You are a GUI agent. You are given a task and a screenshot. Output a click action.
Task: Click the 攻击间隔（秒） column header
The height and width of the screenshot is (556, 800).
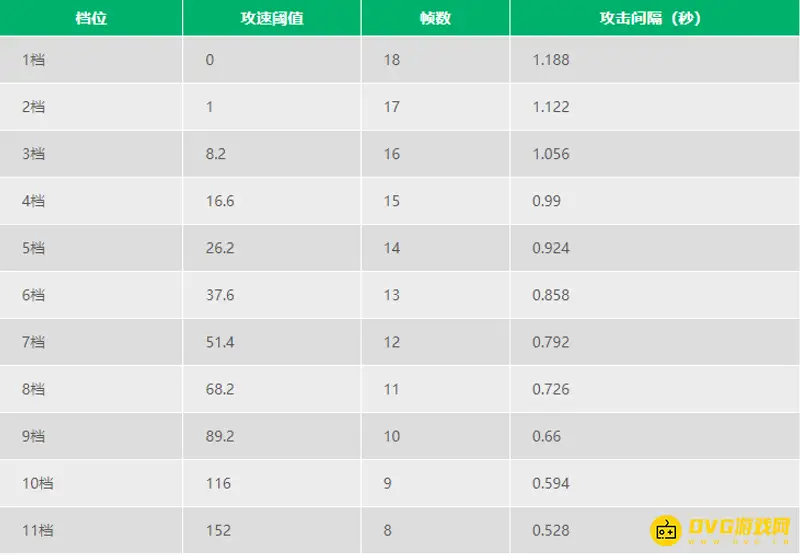[654, 18]
